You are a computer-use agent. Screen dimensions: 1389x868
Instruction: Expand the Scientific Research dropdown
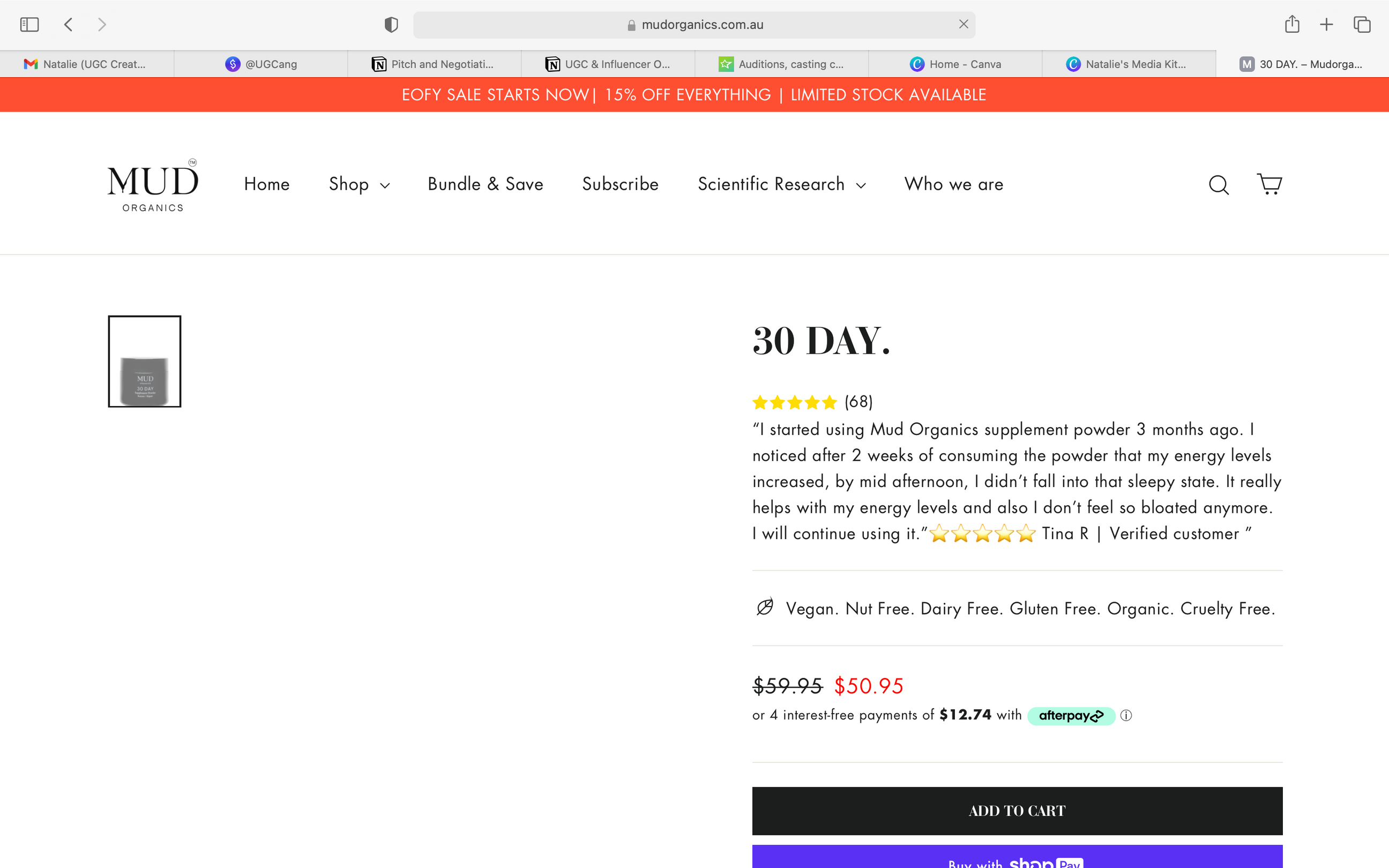(781, 184)
